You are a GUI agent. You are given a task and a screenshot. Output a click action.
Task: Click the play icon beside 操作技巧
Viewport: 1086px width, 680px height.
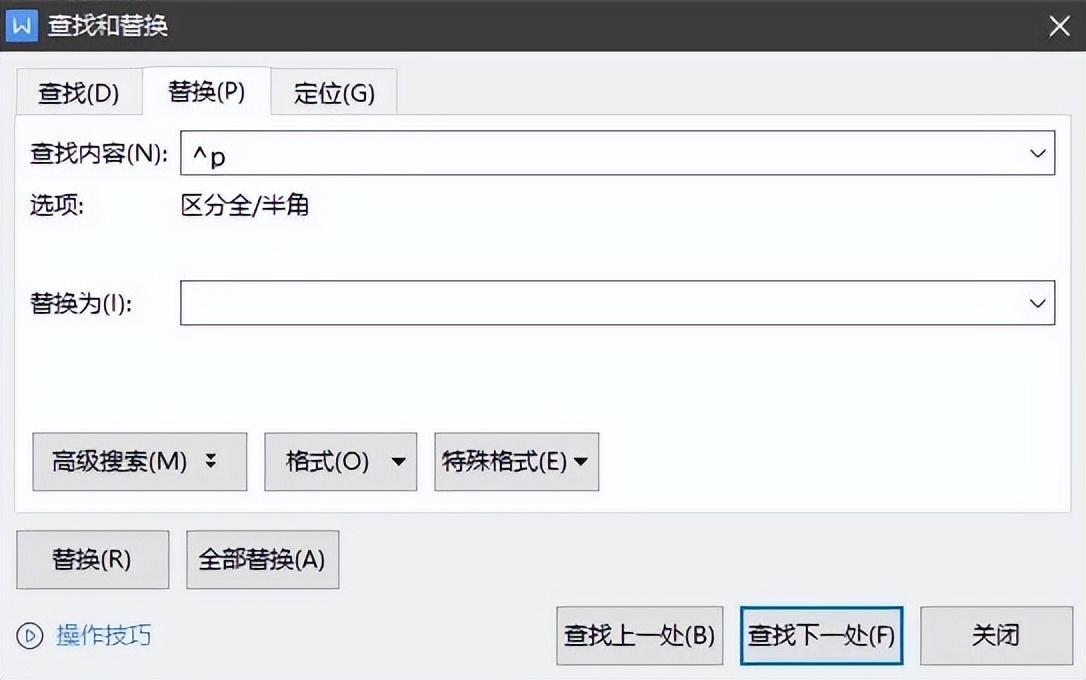pos(31,635)
